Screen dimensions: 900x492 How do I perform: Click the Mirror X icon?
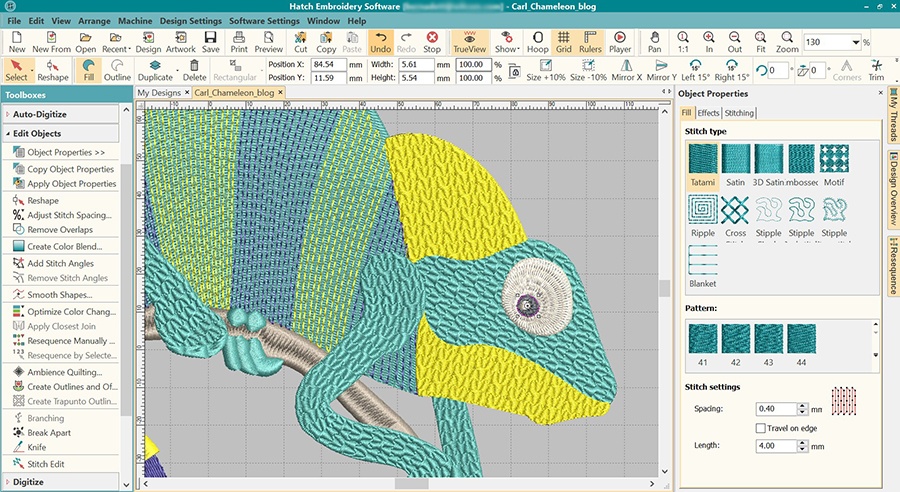click(626, 70)
